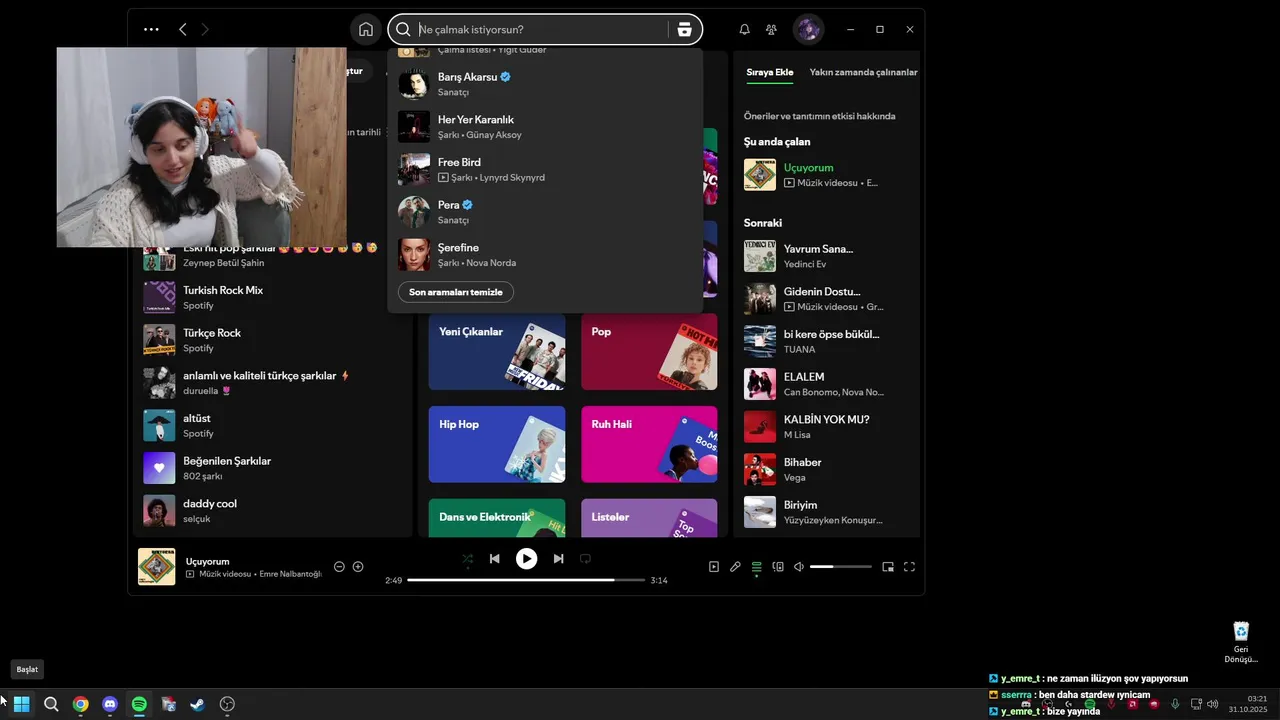Select KALBİN YOK MU? in queue

(x=828, y=427)
